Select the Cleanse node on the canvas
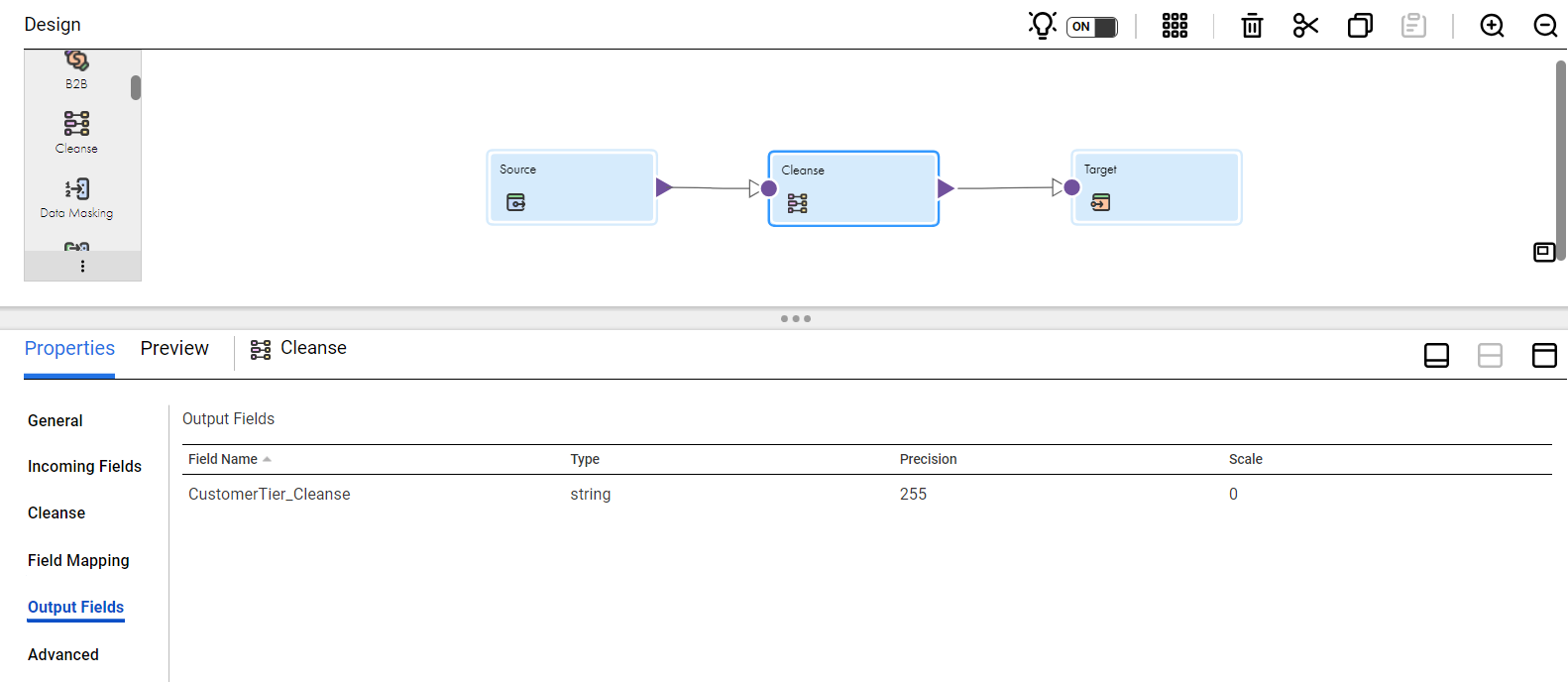1568x682 pixels. pos(853,188)
